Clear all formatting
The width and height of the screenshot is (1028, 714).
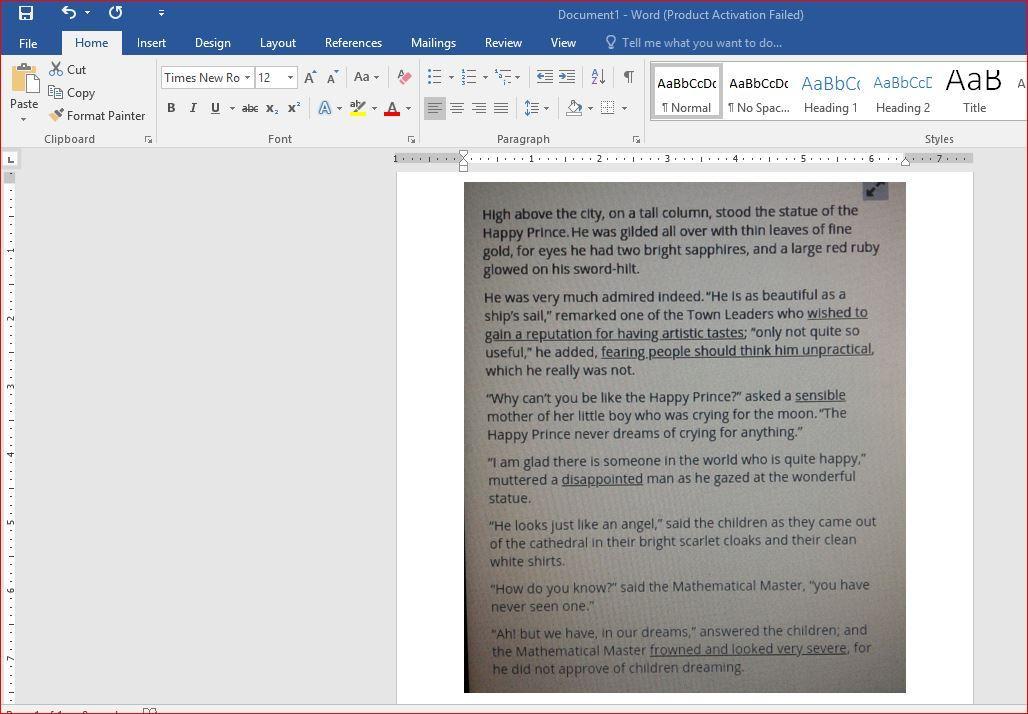tap(404, 77)
